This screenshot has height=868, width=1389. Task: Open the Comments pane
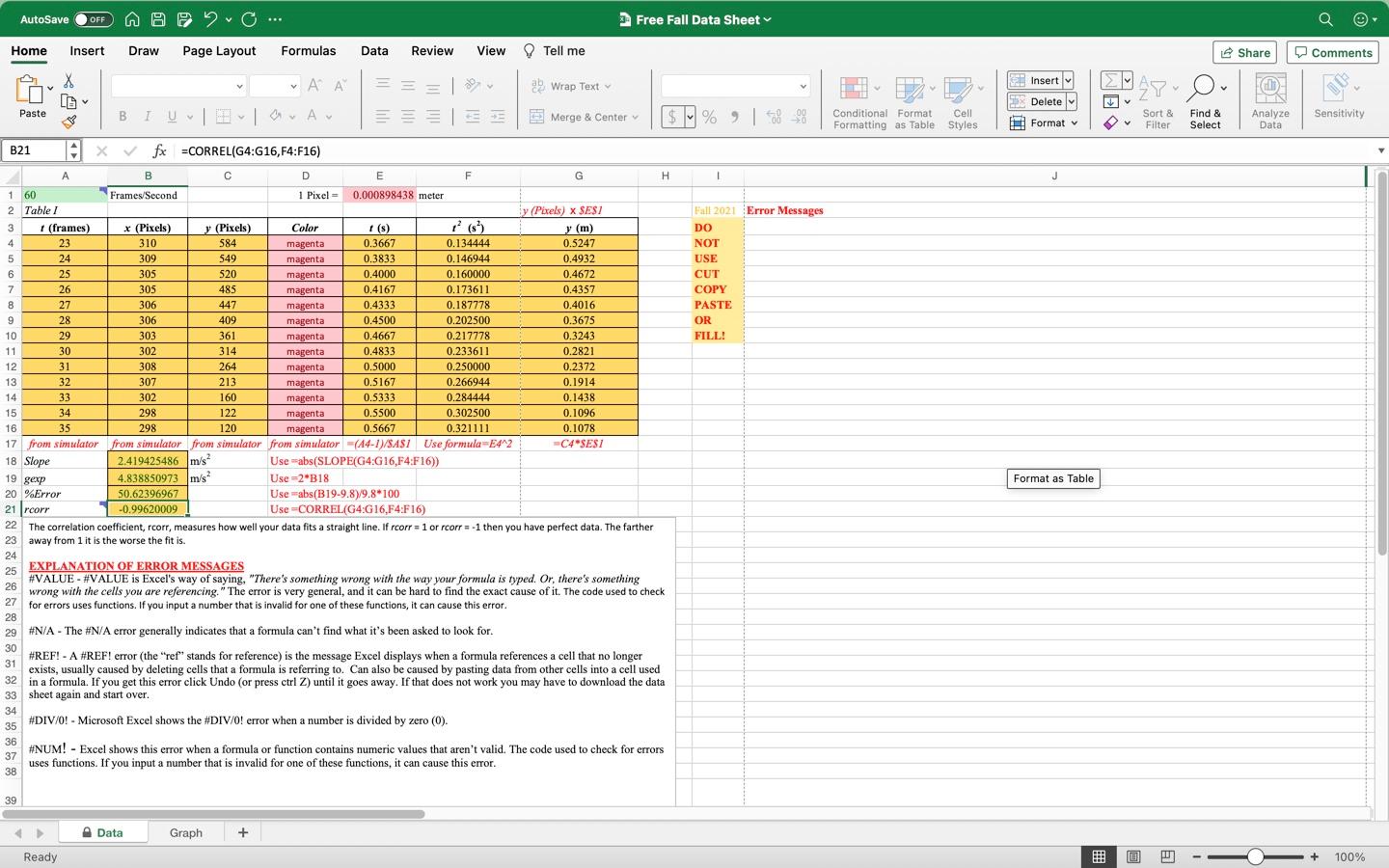[1333, 53]
